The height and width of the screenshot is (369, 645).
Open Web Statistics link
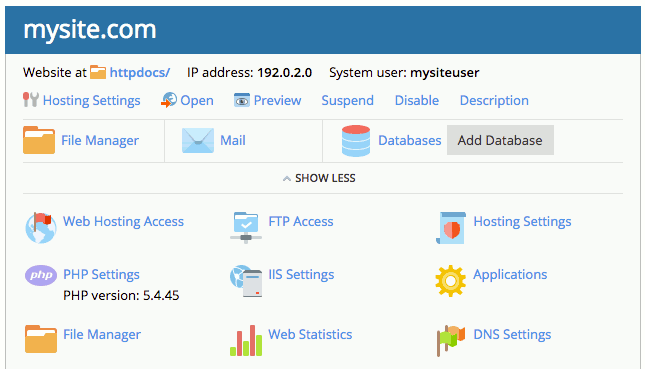(x=310, y=334)
